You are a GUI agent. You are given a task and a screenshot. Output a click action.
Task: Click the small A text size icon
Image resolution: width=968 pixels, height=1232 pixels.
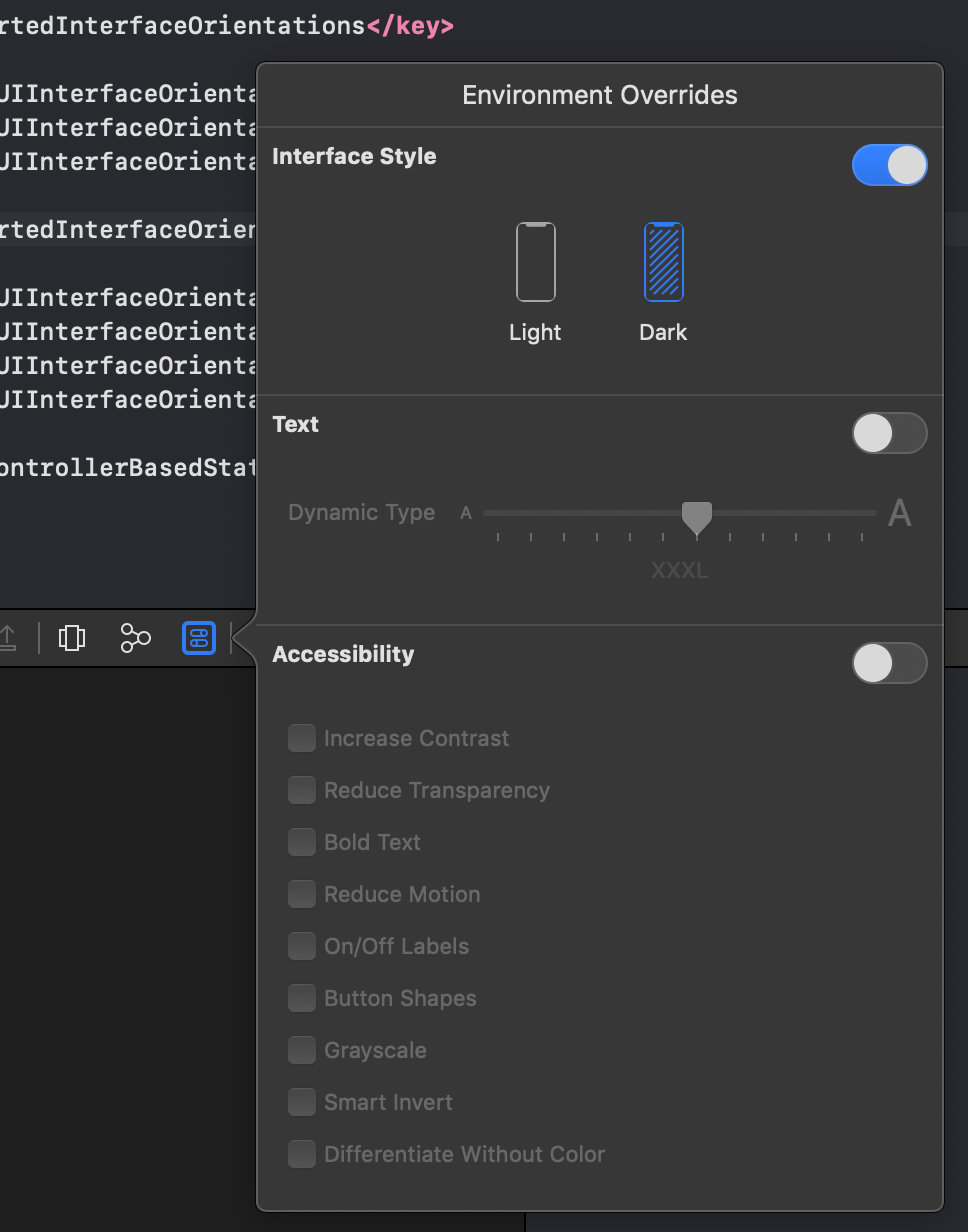click(x=465, y=512)
